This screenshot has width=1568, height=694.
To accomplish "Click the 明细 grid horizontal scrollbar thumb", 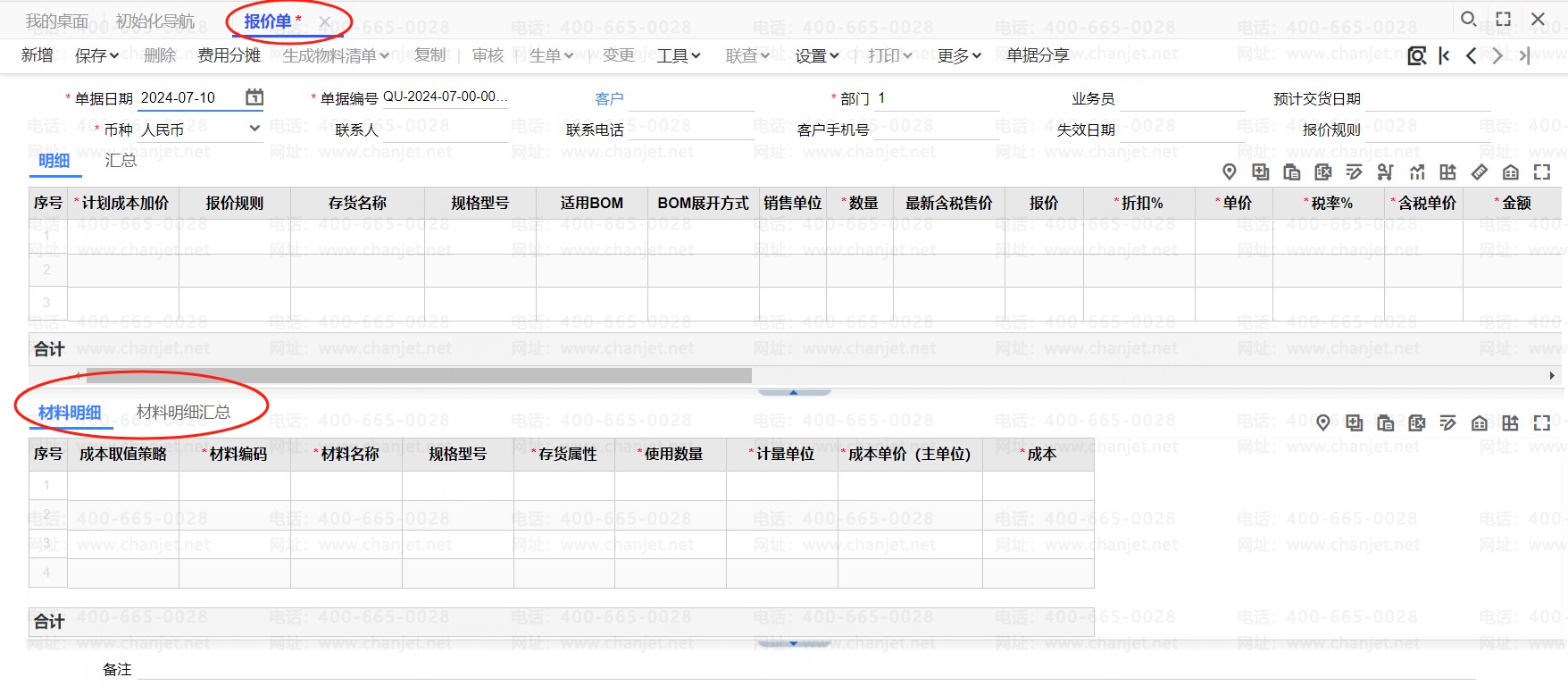I will point(417,376).
